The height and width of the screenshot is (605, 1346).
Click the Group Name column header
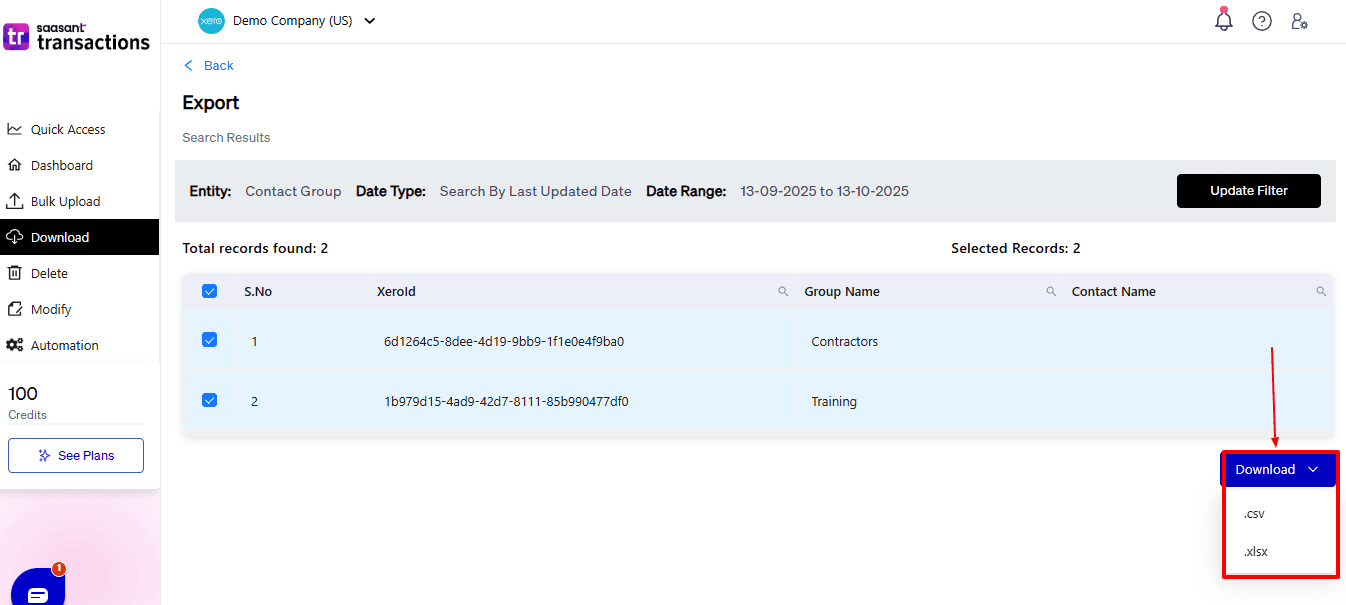point(842,292)
